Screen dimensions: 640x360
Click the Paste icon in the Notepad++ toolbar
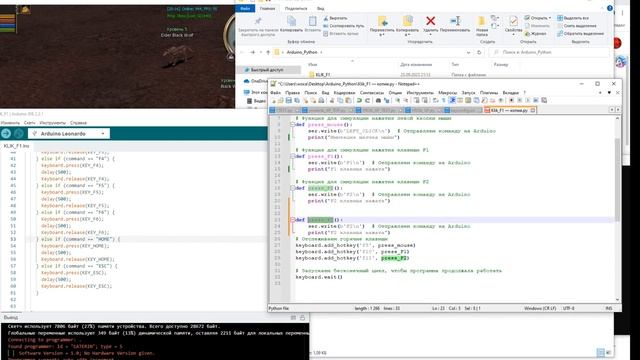348,100
